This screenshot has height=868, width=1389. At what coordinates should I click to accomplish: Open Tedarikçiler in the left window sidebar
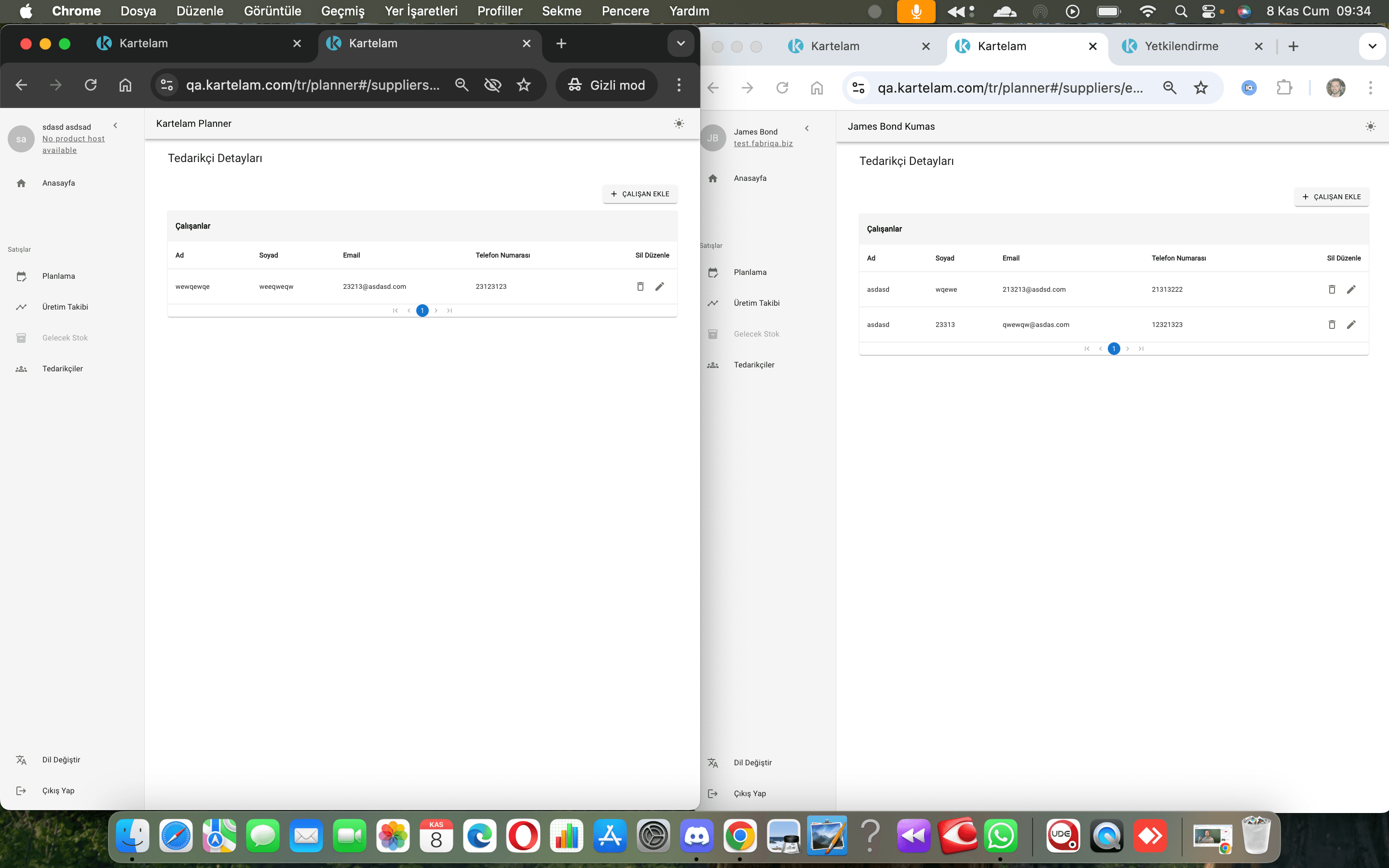pos(62,368)
